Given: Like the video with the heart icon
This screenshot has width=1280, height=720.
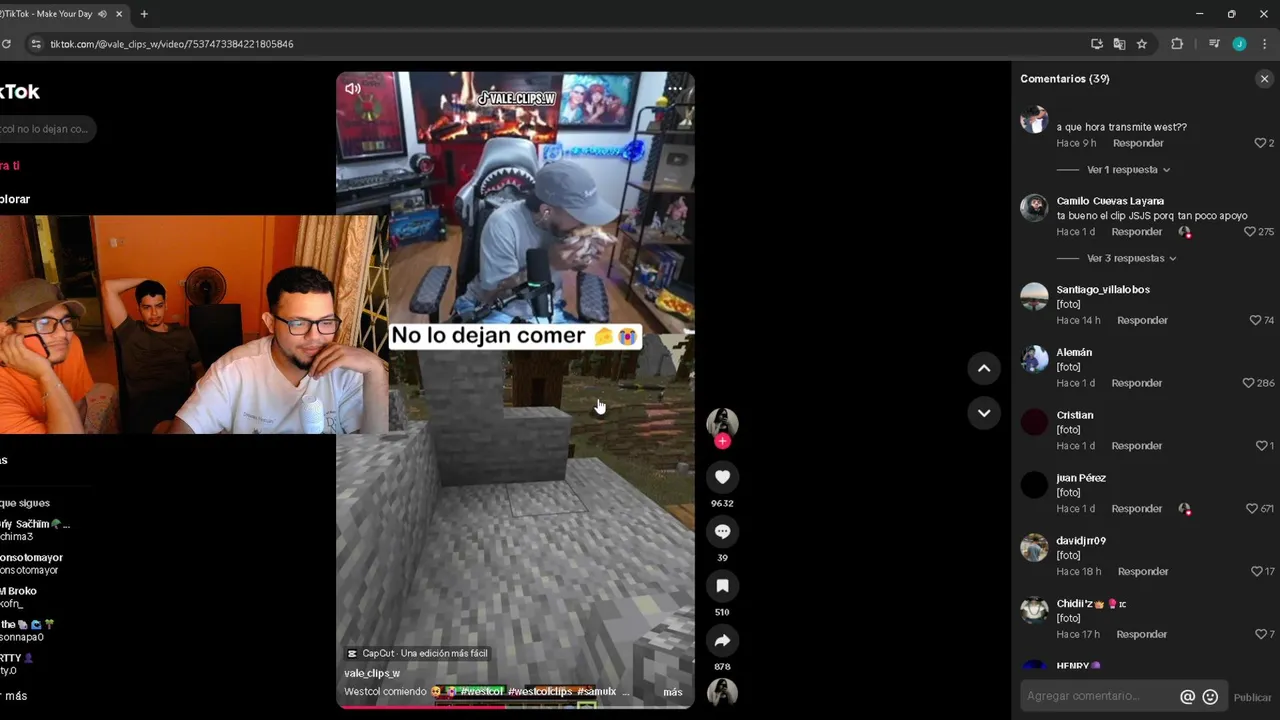Looking at the screenshot, I should coord(722,478).
